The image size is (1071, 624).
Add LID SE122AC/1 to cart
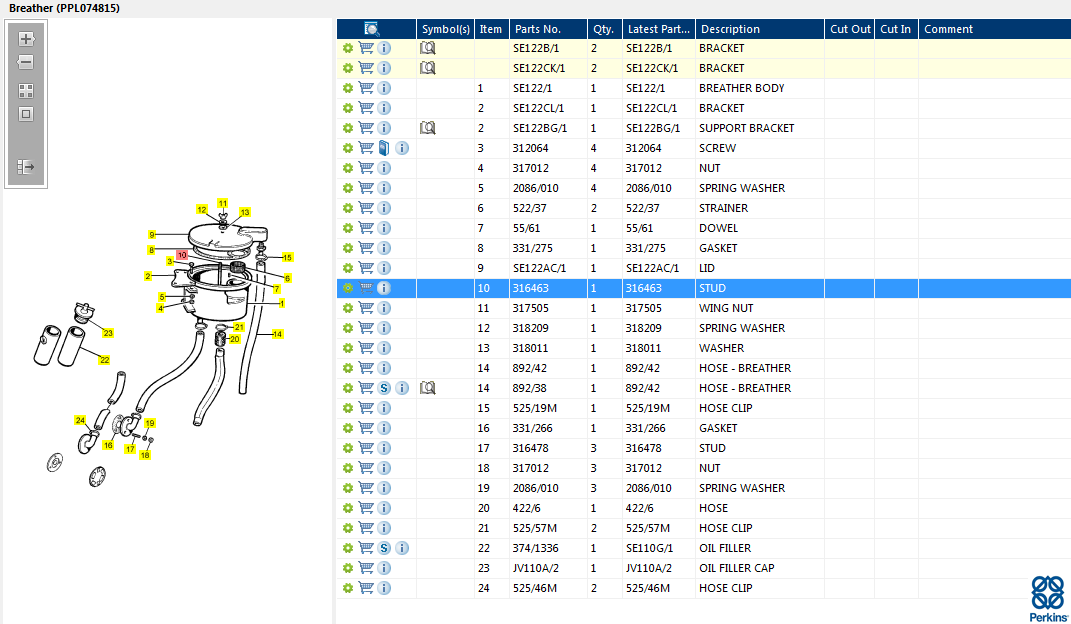pyautogui.click(x=366, y=268)
